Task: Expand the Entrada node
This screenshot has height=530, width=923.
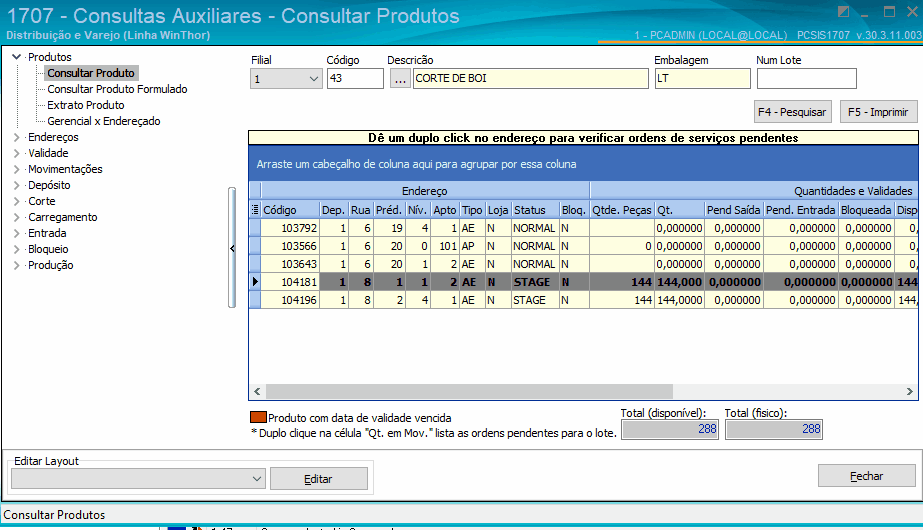Action: coord(16,233)
